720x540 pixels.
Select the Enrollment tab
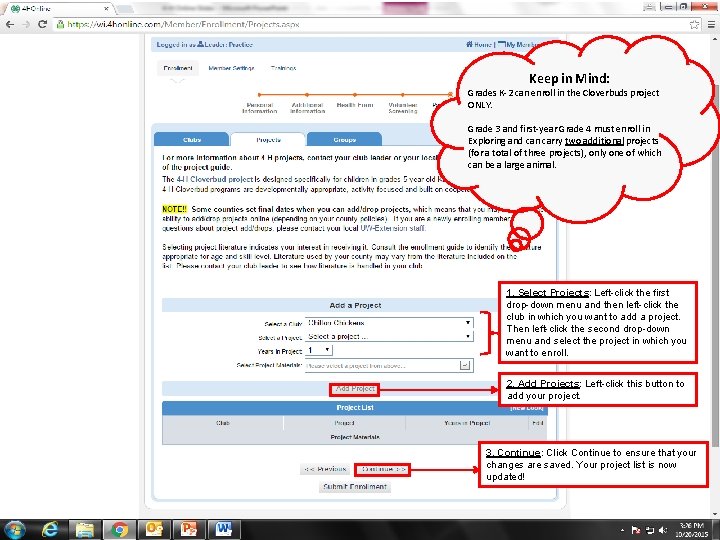click(178, 68)
